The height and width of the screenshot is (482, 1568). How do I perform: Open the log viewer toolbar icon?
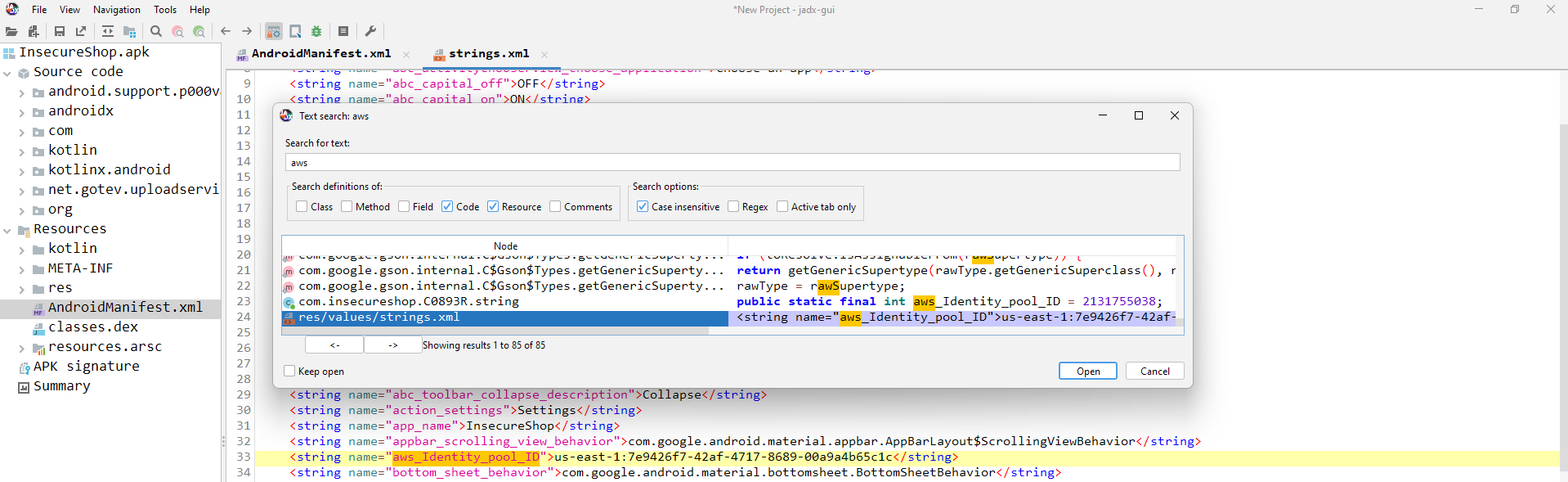point(343,32)
